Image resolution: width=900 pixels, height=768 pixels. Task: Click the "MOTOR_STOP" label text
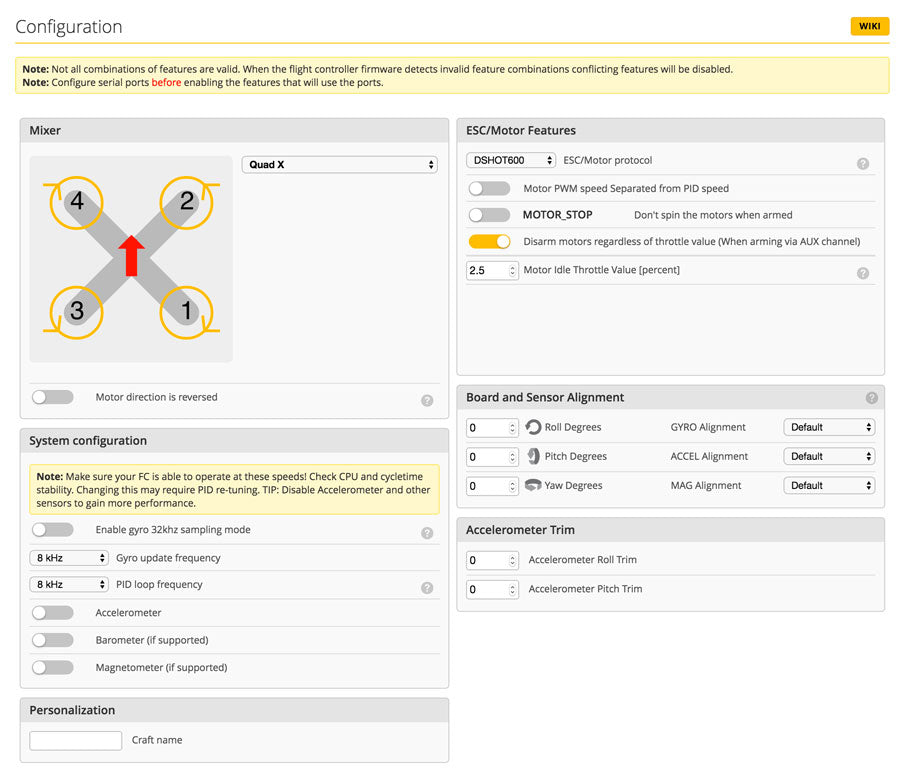pyautogui.click(x=557, y=215)
